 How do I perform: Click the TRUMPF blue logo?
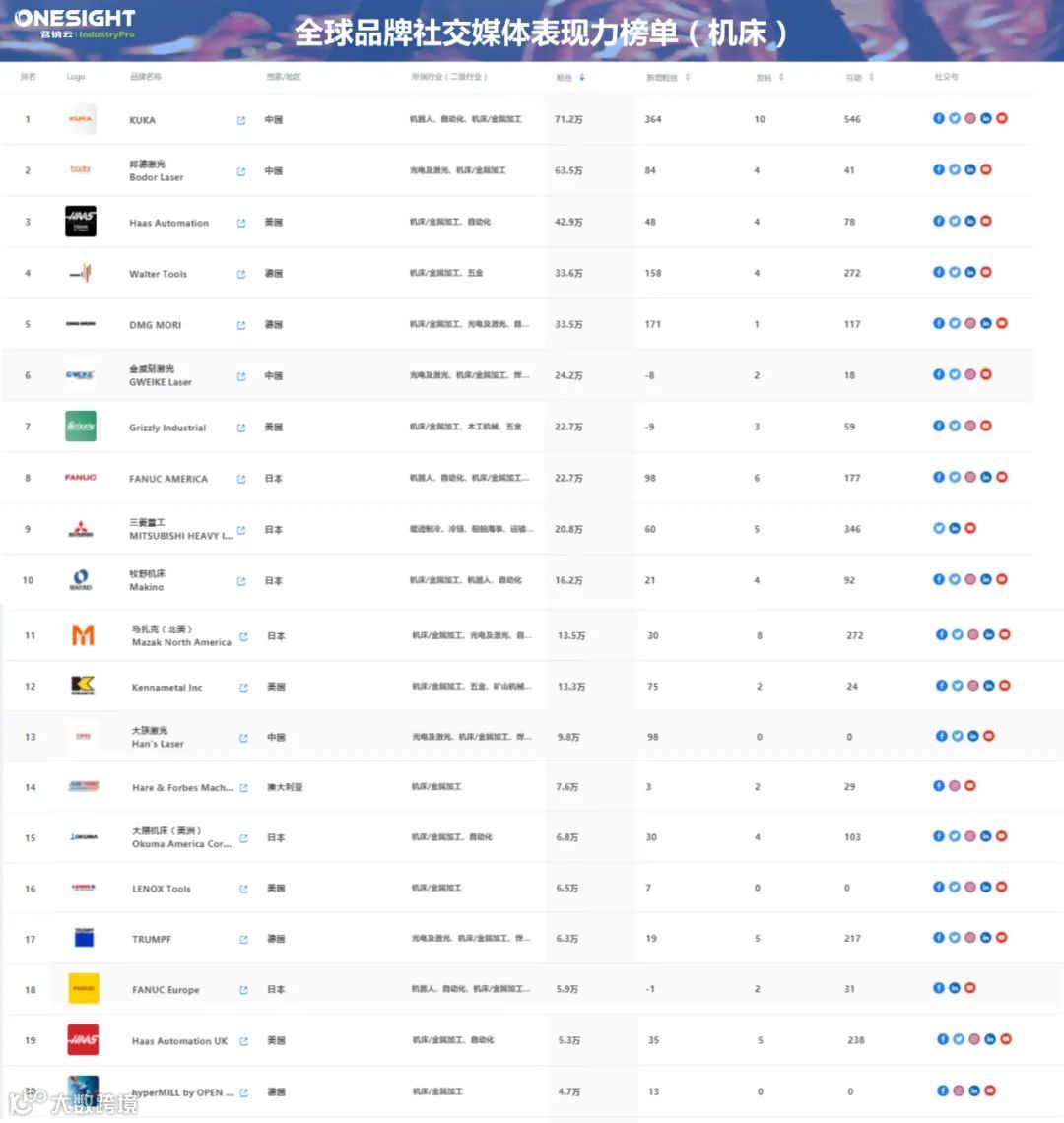[84, 937]
